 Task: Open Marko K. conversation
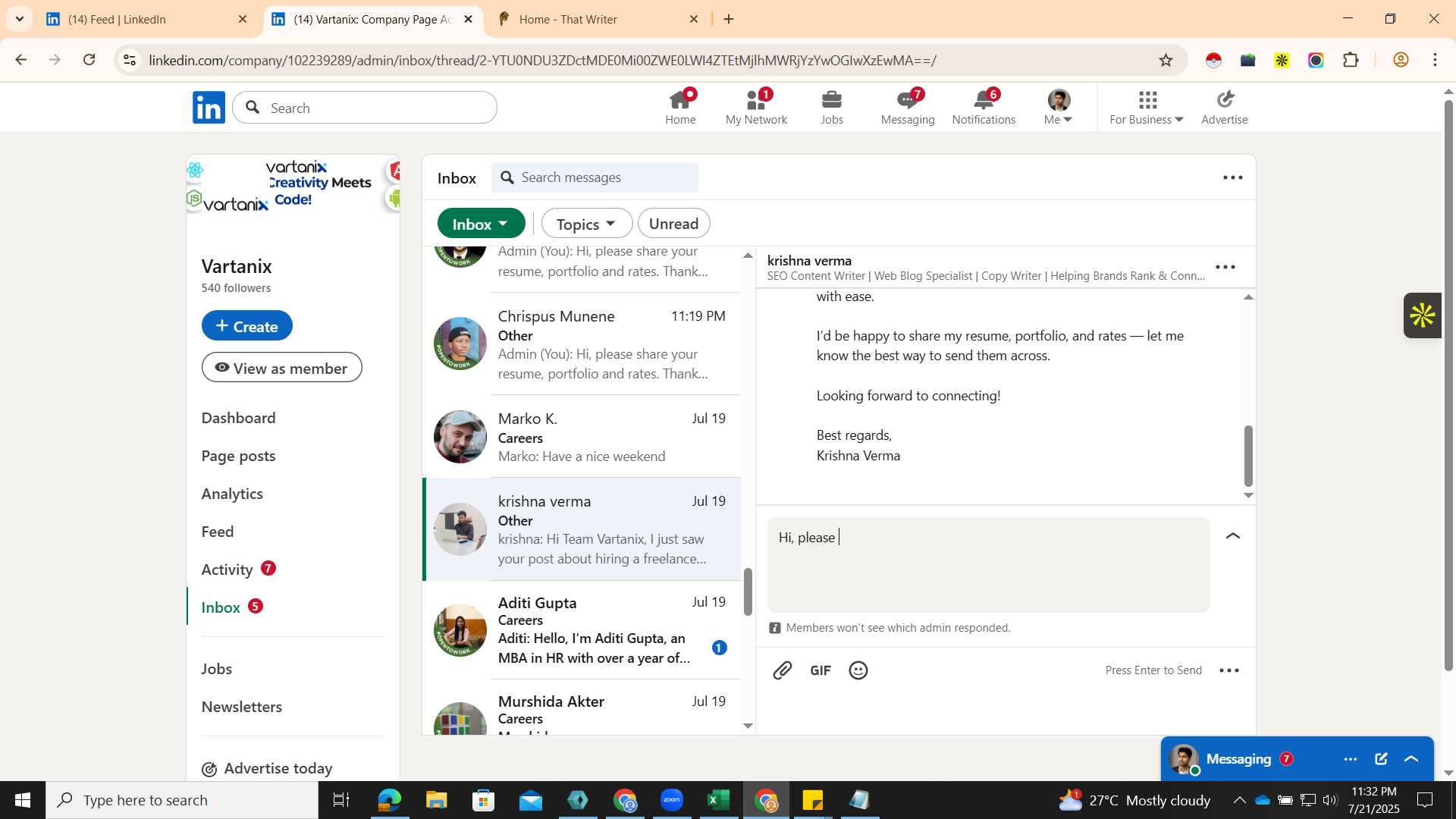coord(582,437)
